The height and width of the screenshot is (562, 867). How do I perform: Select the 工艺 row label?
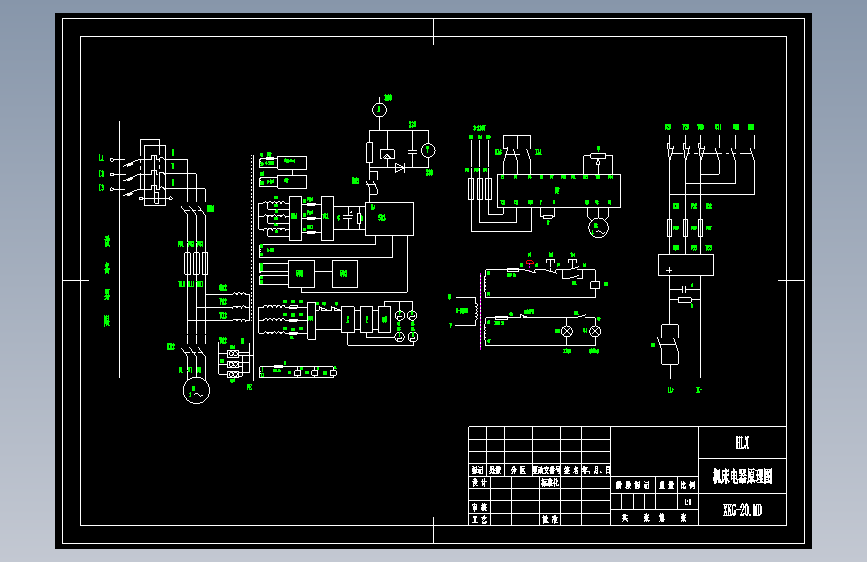[x=479, y=519]
